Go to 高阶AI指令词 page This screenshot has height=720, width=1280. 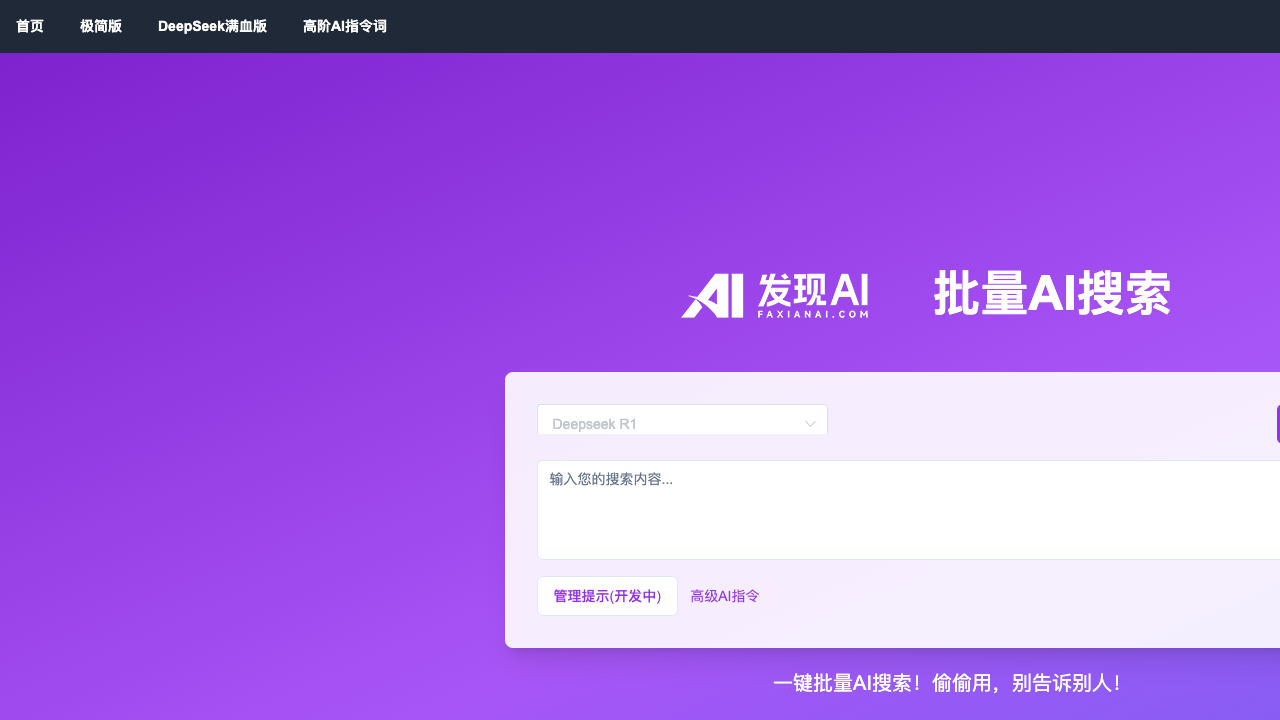point(345,26)
